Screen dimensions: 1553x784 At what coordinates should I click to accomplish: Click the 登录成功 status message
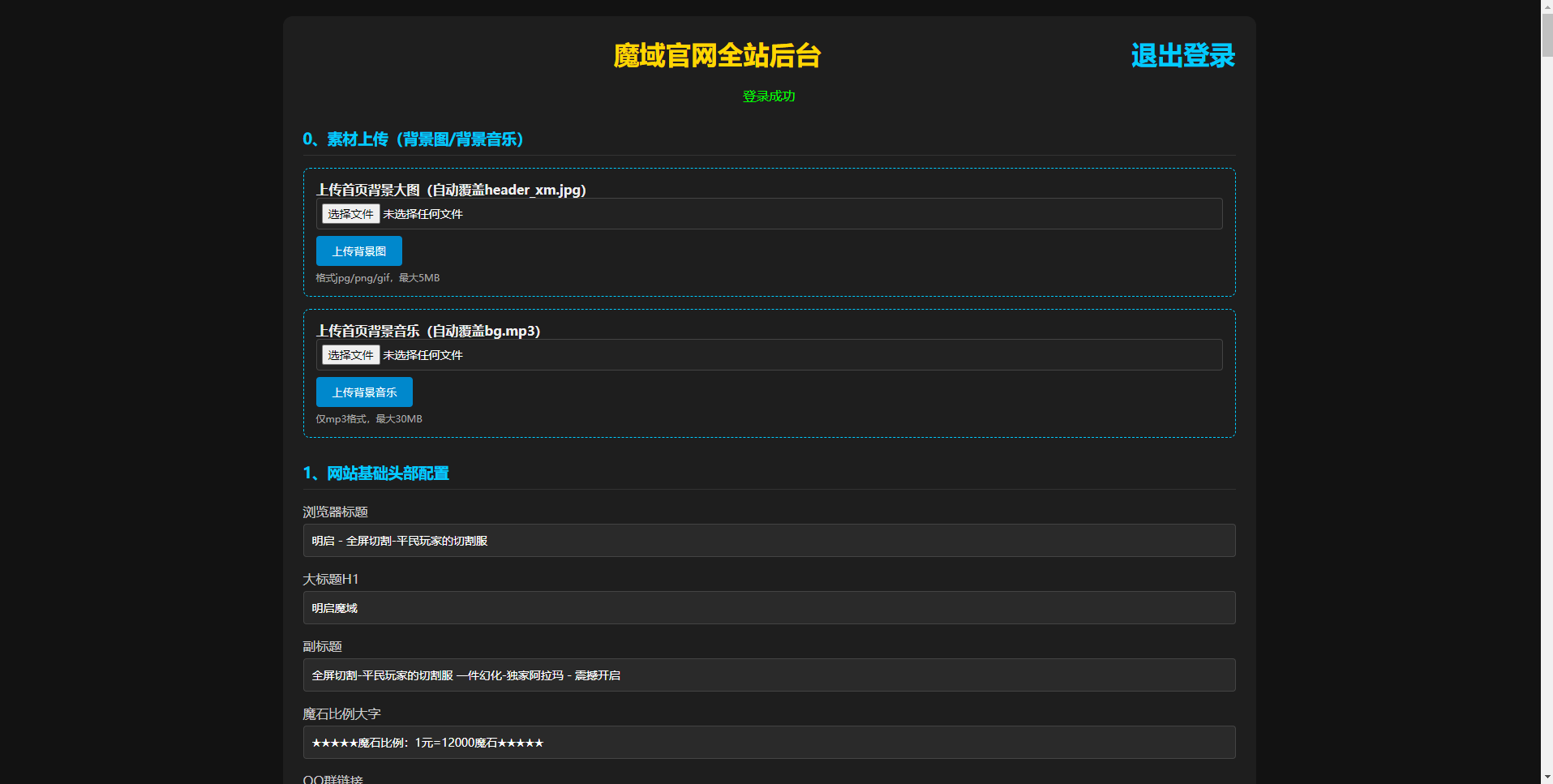(x=769, y=96)
